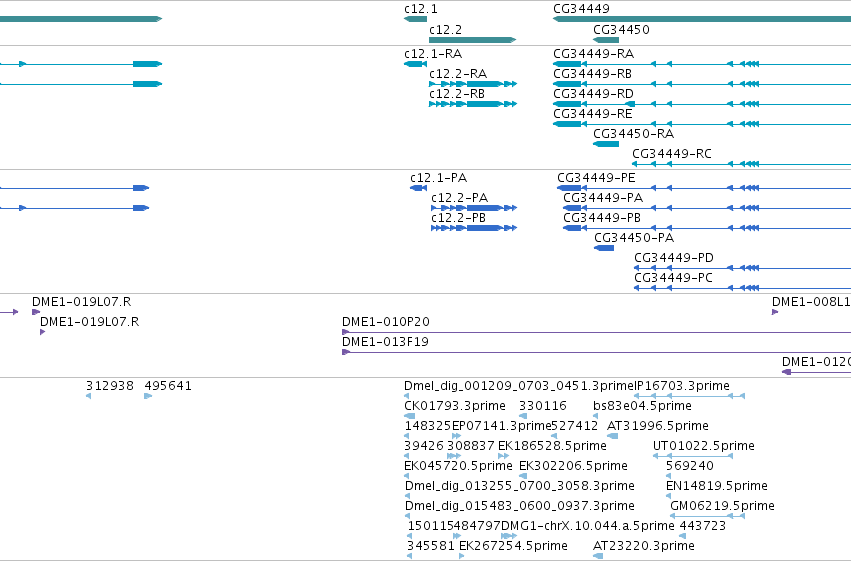
Task: Click Dmel_dig_015483_0600_0937.3prime feature
Action: tap(520, 506)
